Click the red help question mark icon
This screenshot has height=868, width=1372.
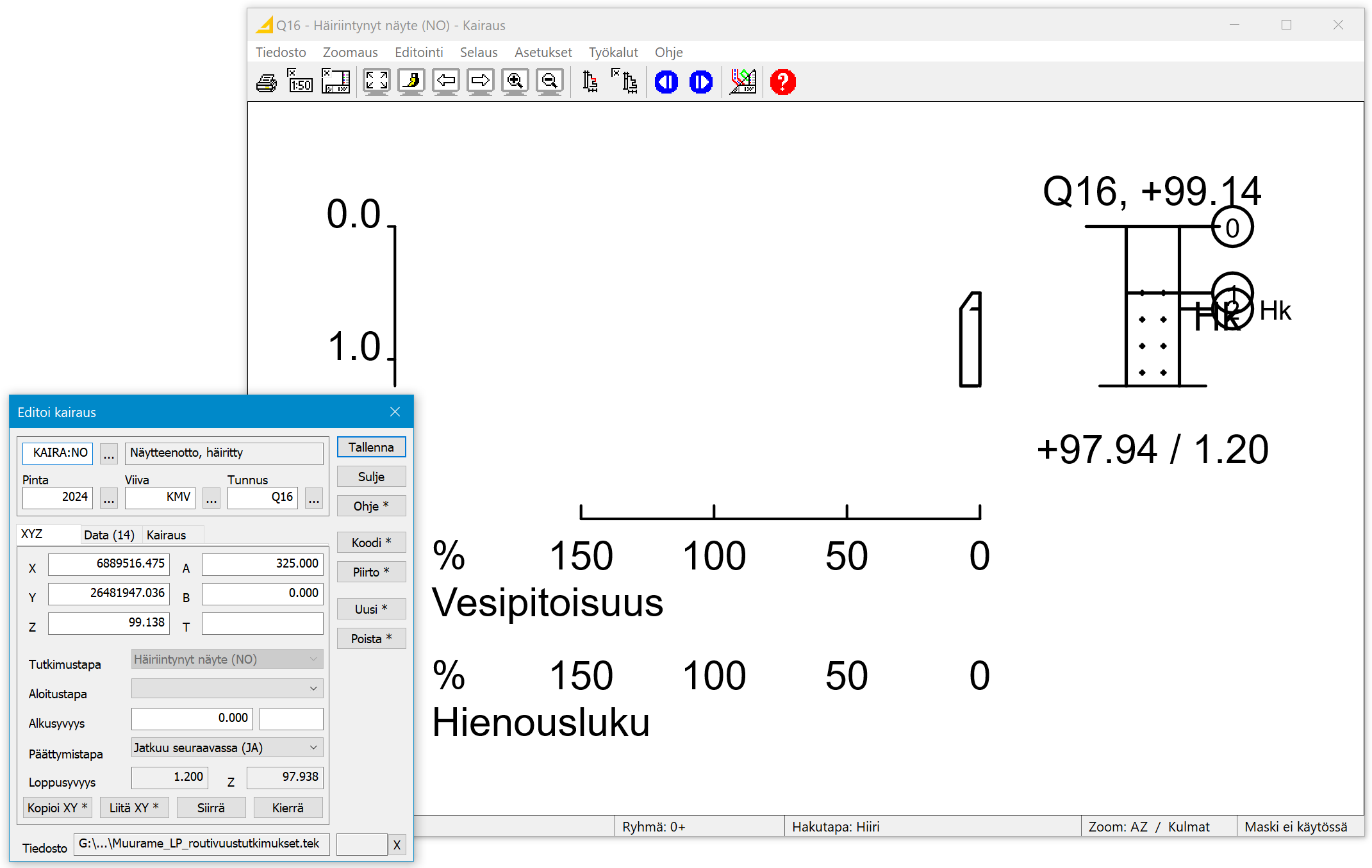pyautogui.click(x=782, y=82)
